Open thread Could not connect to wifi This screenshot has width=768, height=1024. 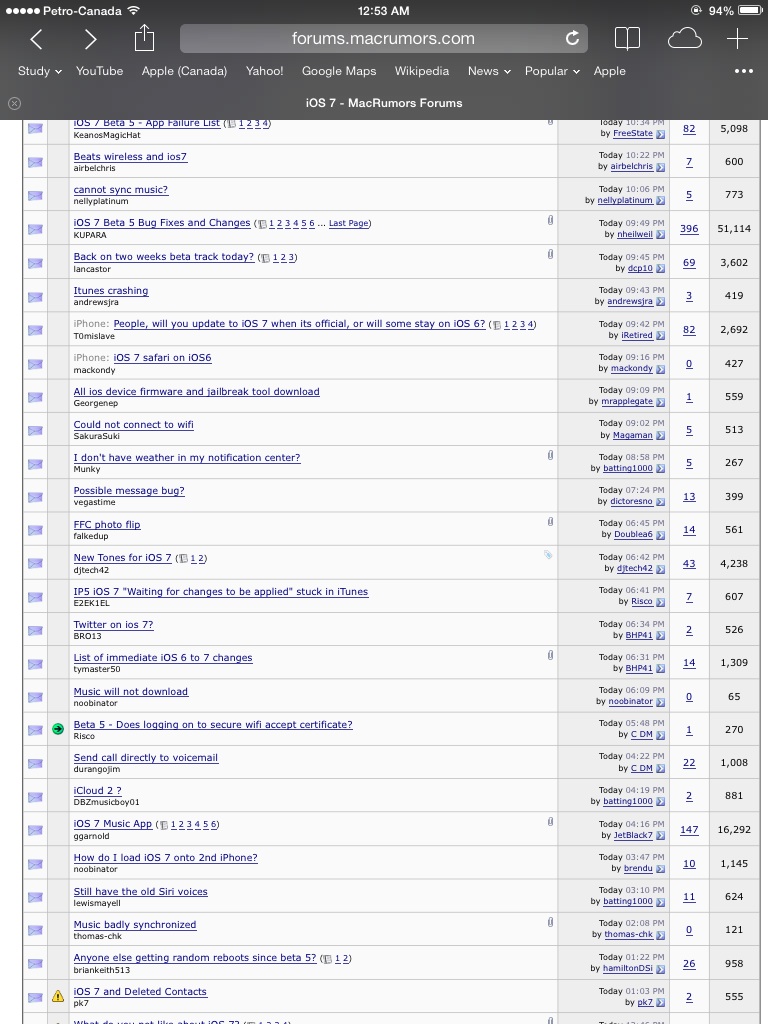[134, 424]
